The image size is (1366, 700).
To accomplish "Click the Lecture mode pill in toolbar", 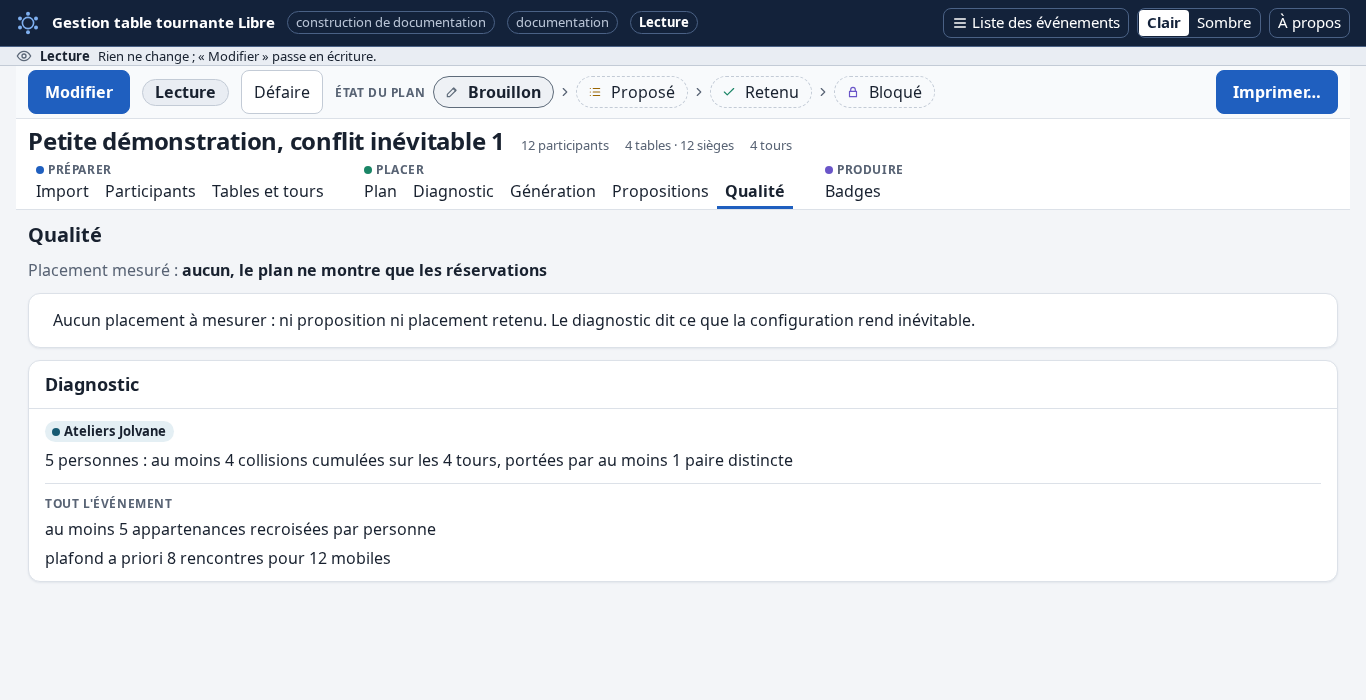I will click(185, 92).
